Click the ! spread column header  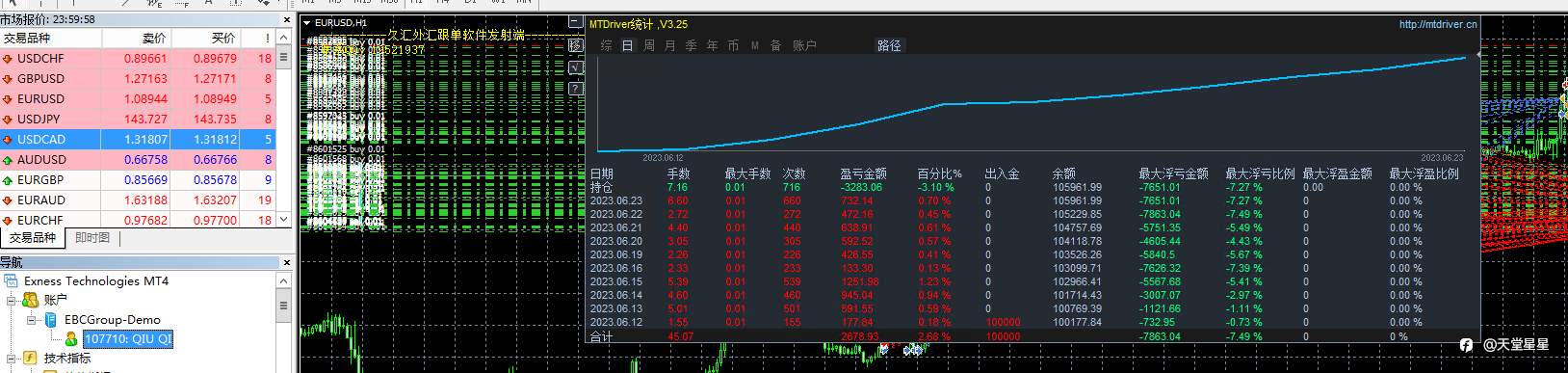coord(257,38)
